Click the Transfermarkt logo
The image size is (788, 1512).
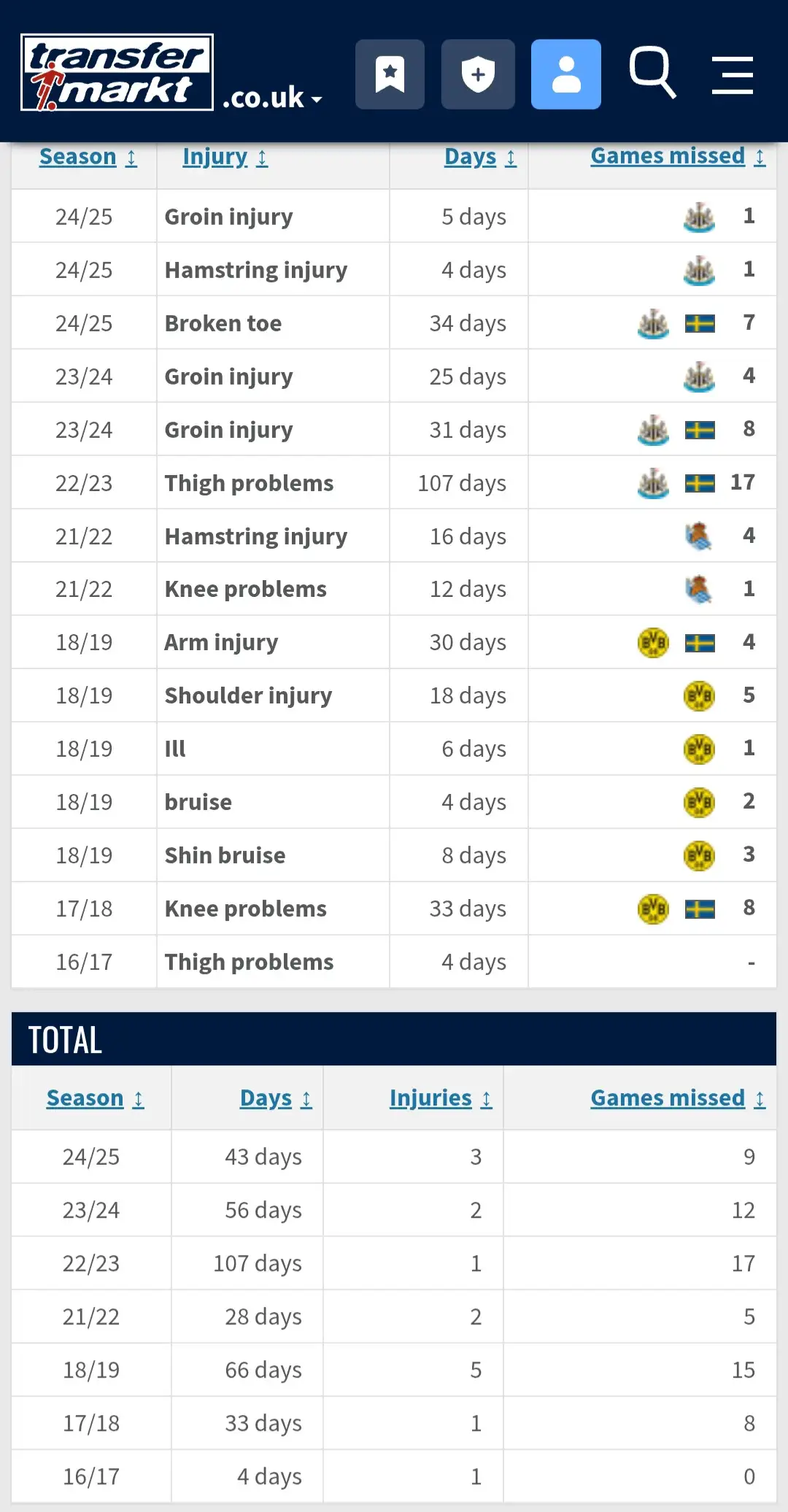coord(117,72)
